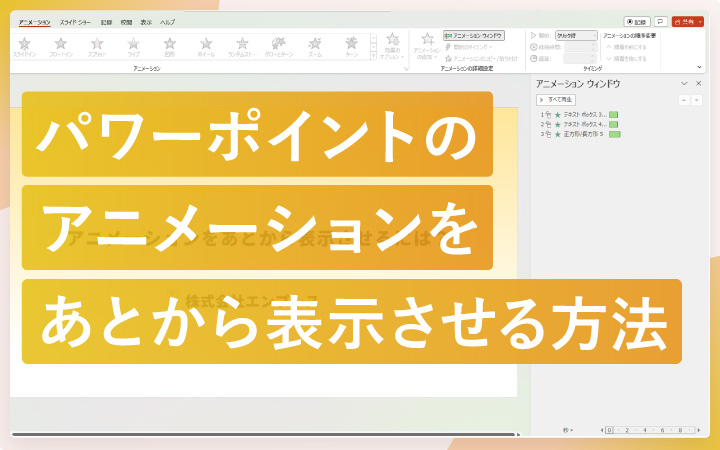The image size is (720, 450).
Task: Apply the グローとターン animation effect
Action: [279, 47]
